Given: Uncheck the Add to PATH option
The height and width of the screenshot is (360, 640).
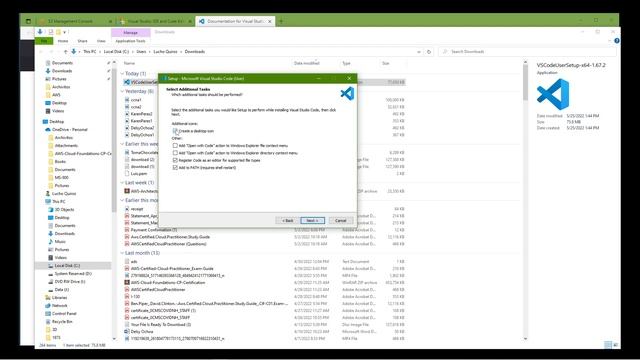Looking at the screenshot, I should tap(175, 167).
